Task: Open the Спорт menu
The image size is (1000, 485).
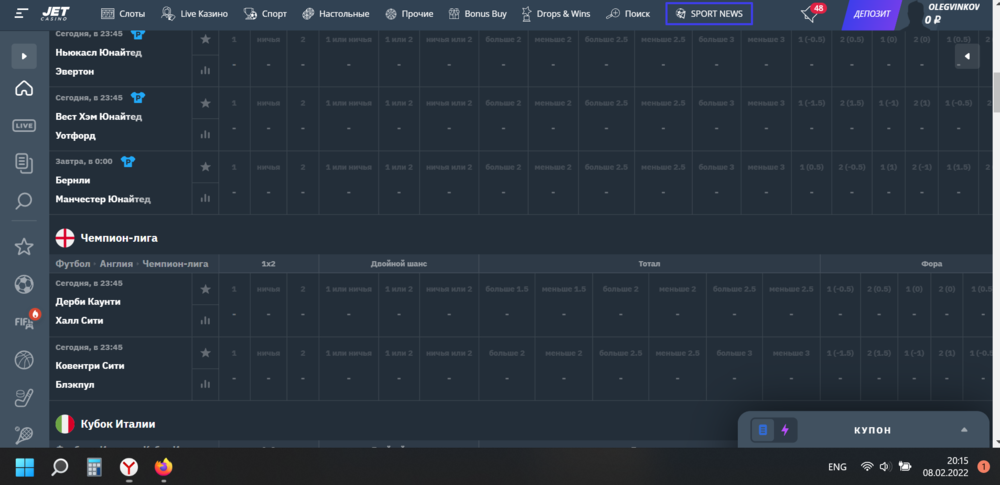Action: pos(265,13)
